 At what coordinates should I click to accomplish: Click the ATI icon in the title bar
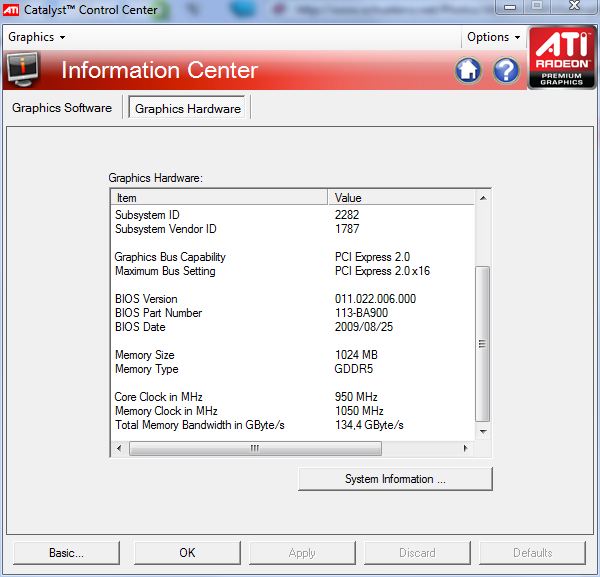tap(10, 10)
